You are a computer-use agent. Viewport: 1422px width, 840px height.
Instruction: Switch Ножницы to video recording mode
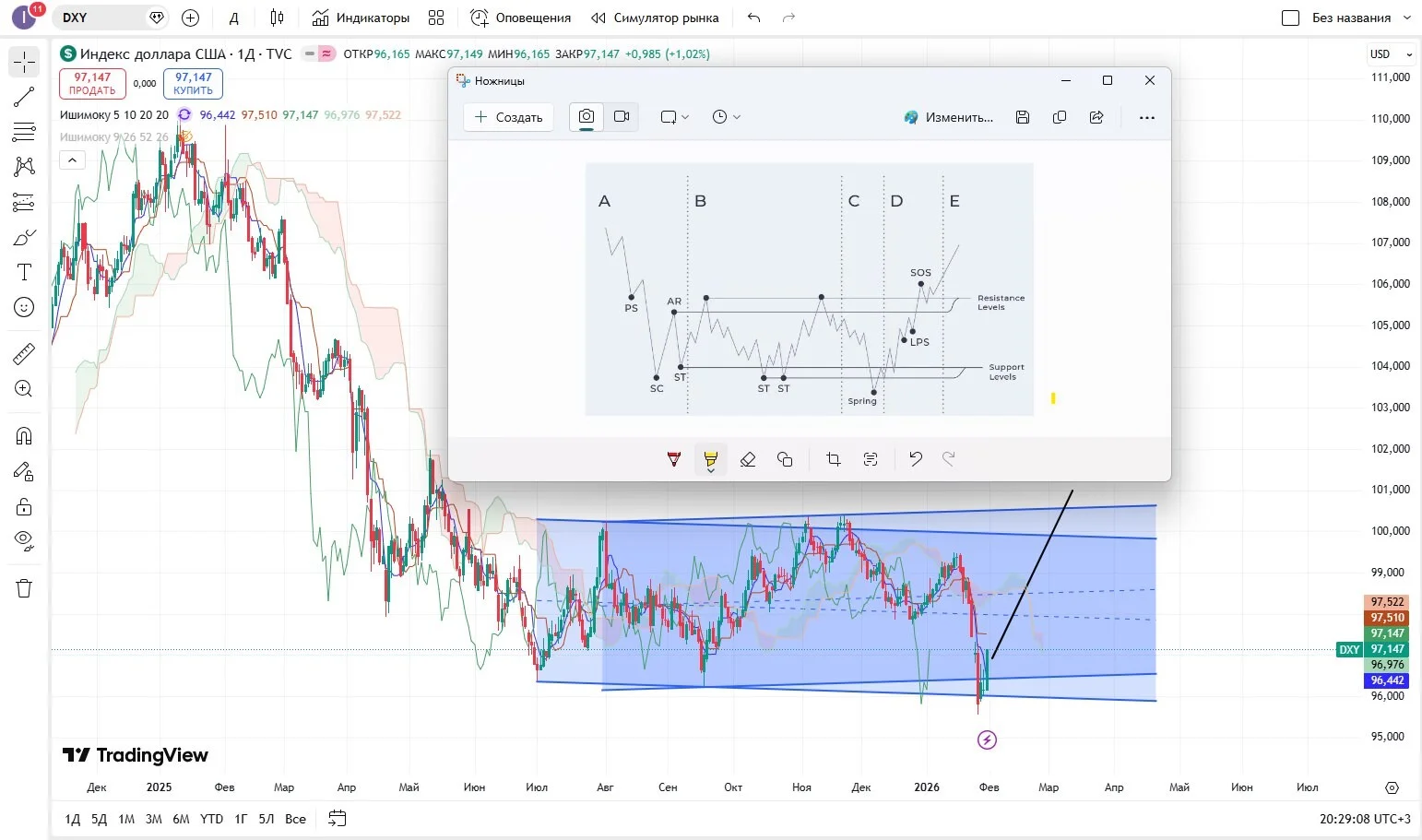[x=622, y=117]
